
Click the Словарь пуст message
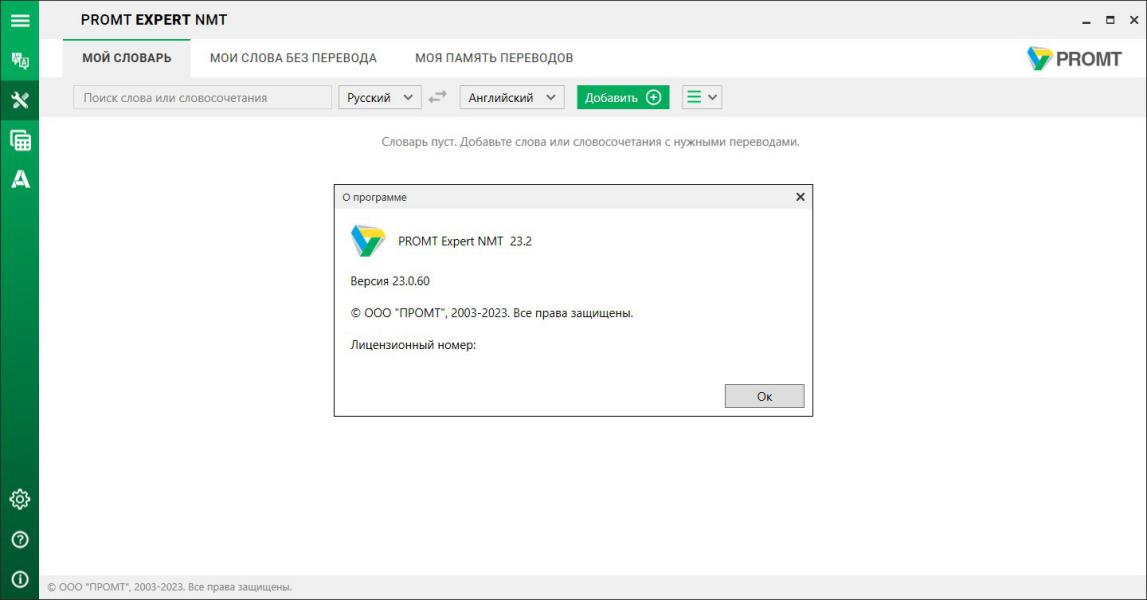tap(590, 142)
